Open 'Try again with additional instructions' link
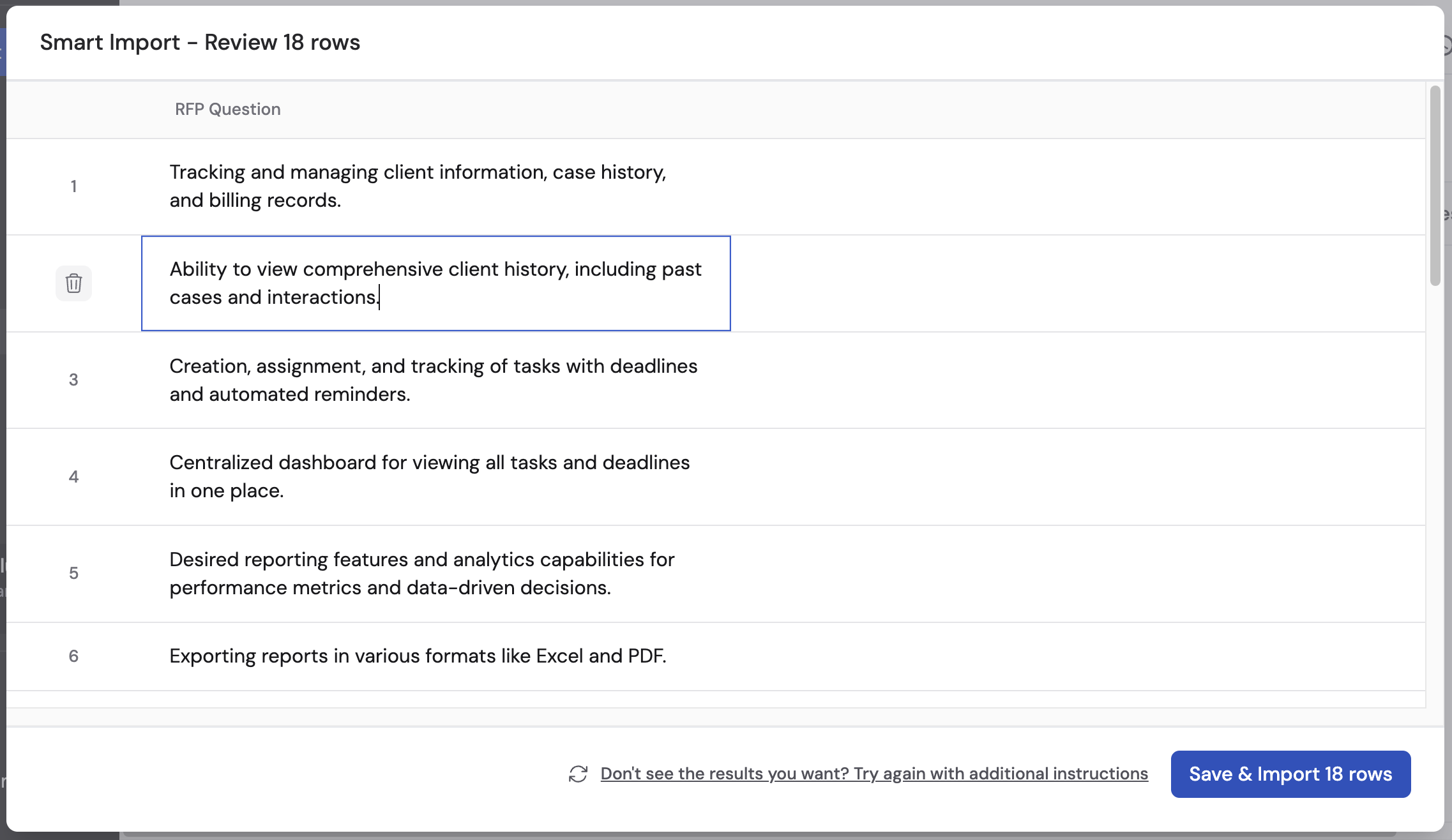 [874, 774]
